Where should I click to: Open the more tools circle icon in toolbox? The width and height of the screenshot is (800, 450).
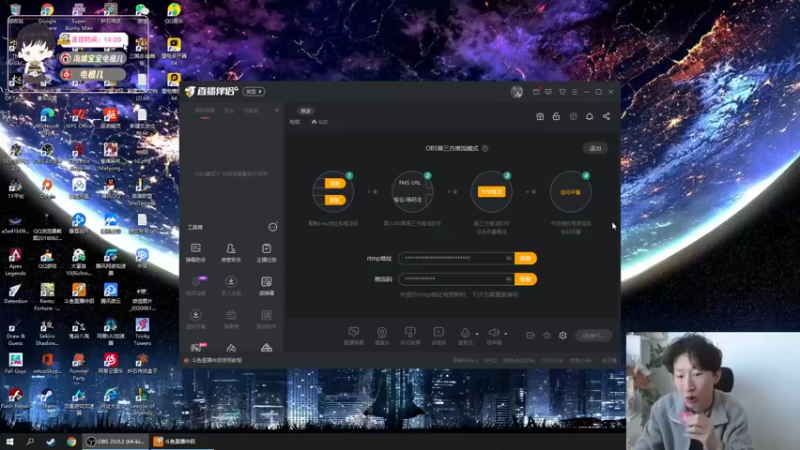273,227
